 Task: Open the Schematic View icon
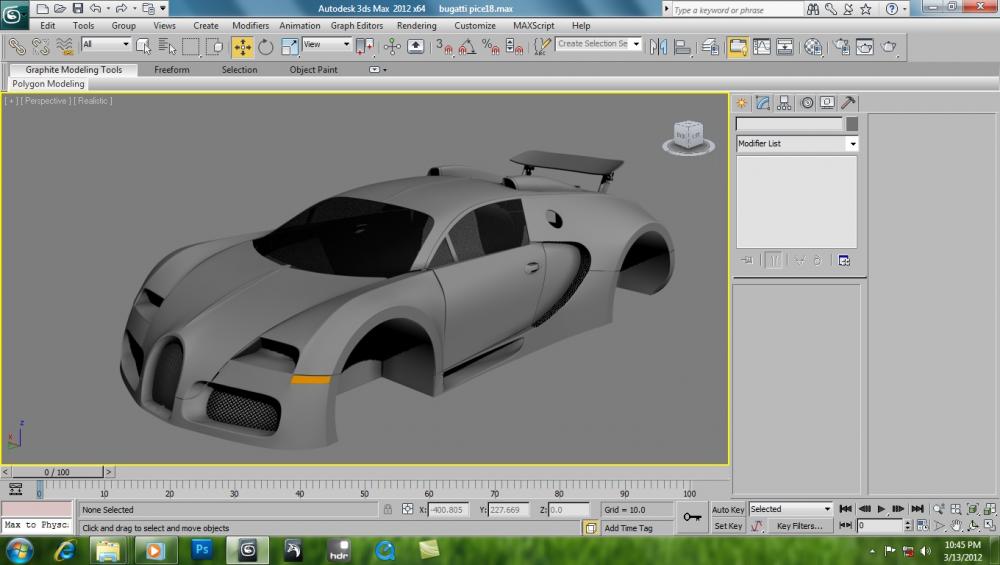click(785, 47)
